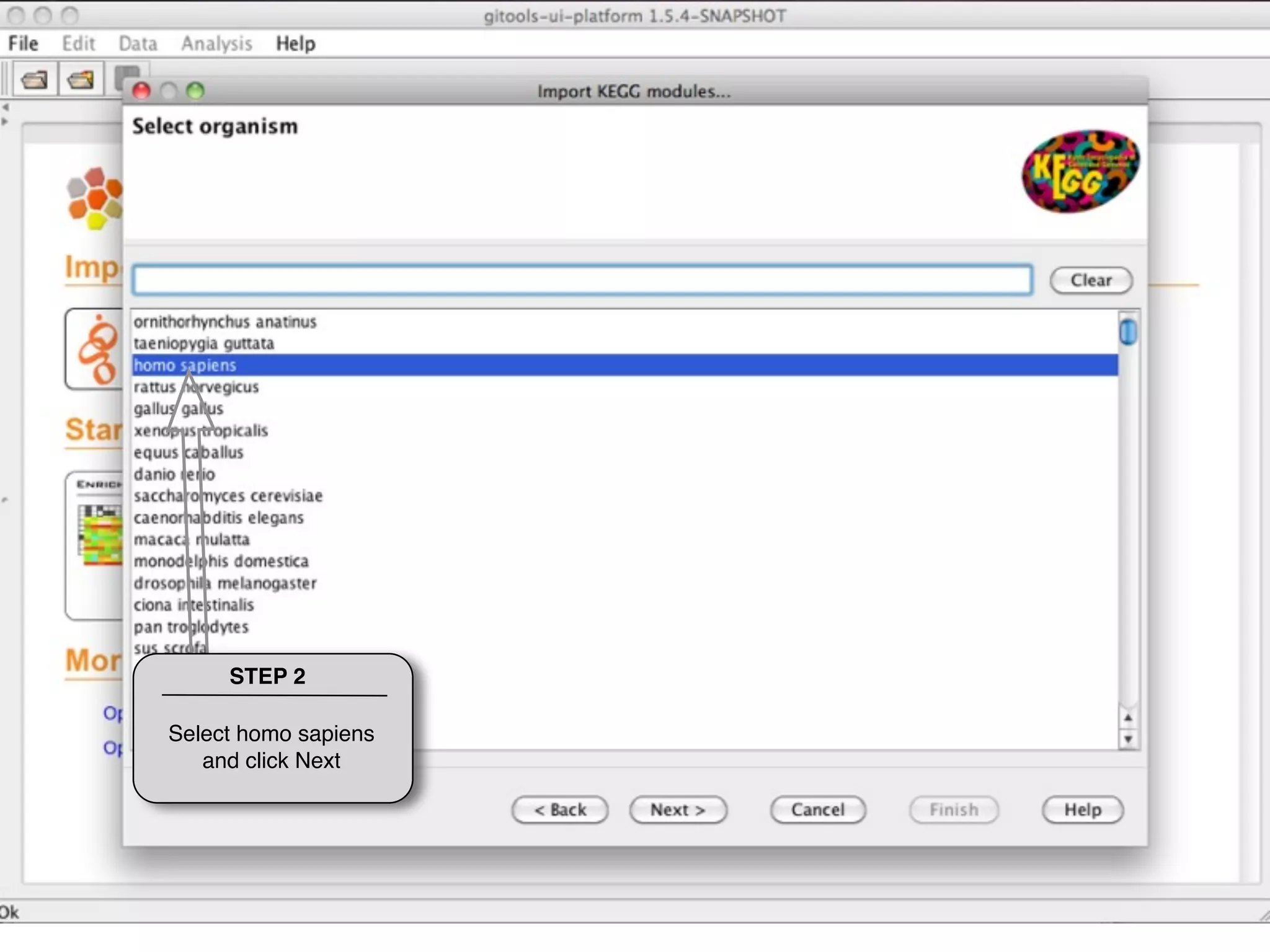Click the green zoom button of the dialog

(195, 91)
